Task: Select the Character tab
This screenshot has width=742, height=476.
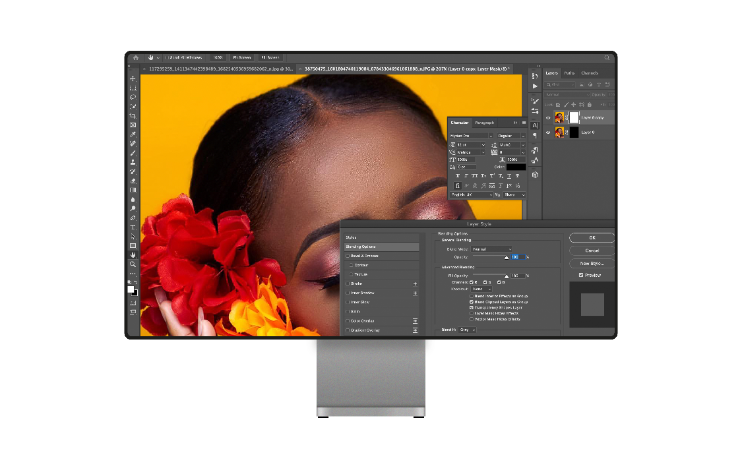Action: (459, 123)
